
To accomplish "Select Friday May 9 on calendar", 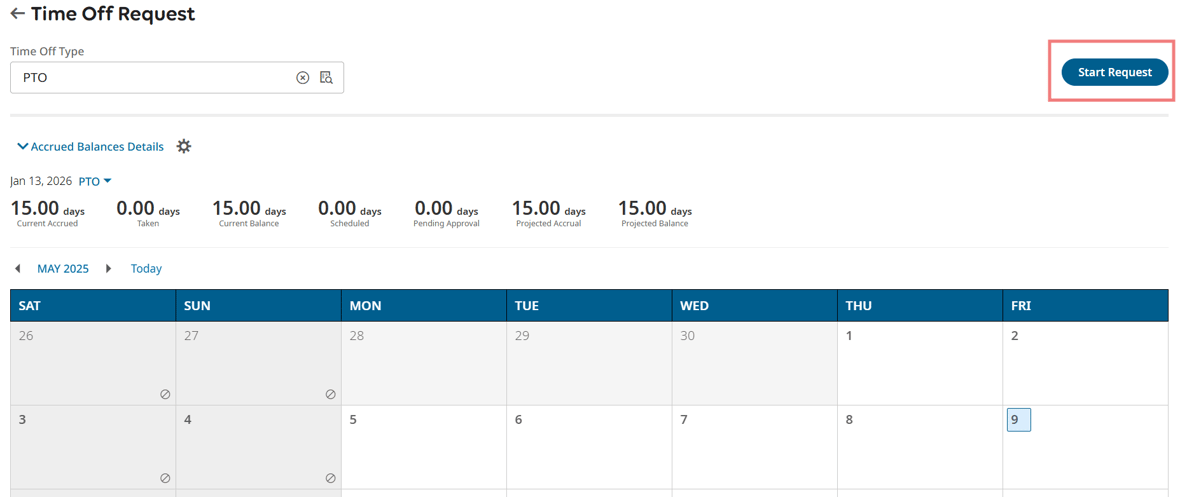I will coord(1018,420).
